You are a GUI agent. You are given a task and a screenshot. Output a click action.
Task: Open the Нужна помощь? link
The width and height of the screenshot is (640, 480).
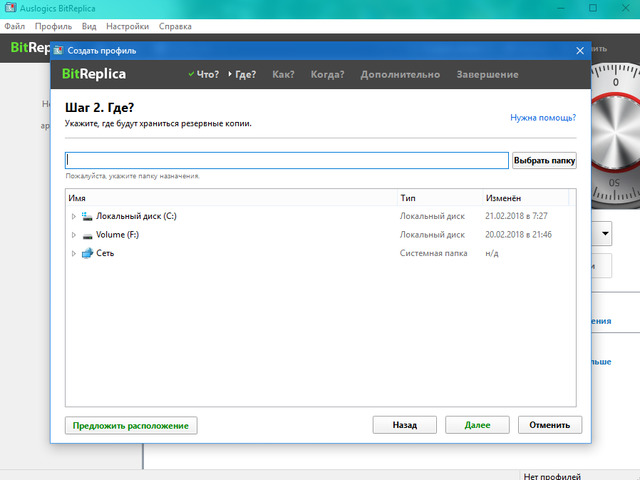tap(542, 118)
